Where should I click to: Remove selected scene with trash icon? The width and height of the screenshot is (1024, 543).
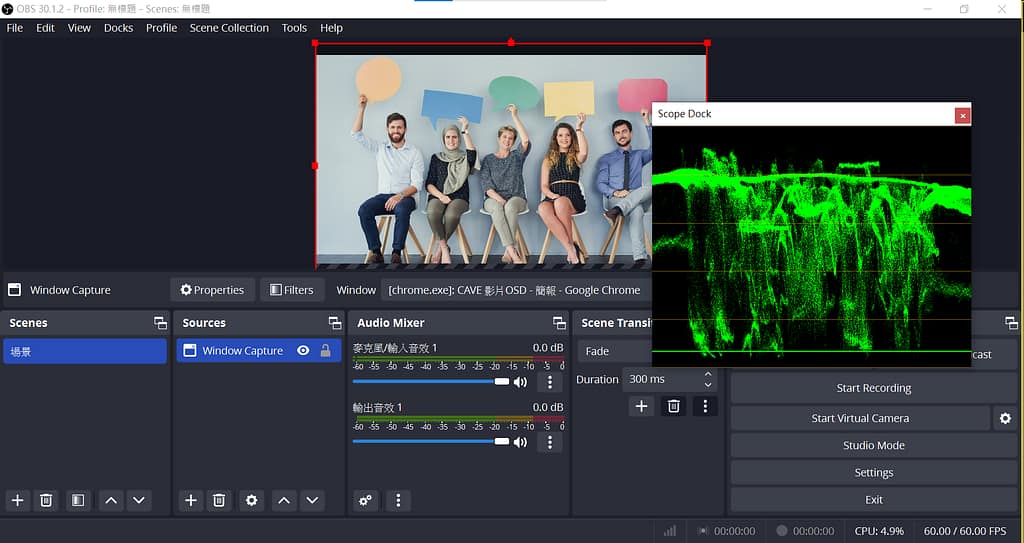46,501
